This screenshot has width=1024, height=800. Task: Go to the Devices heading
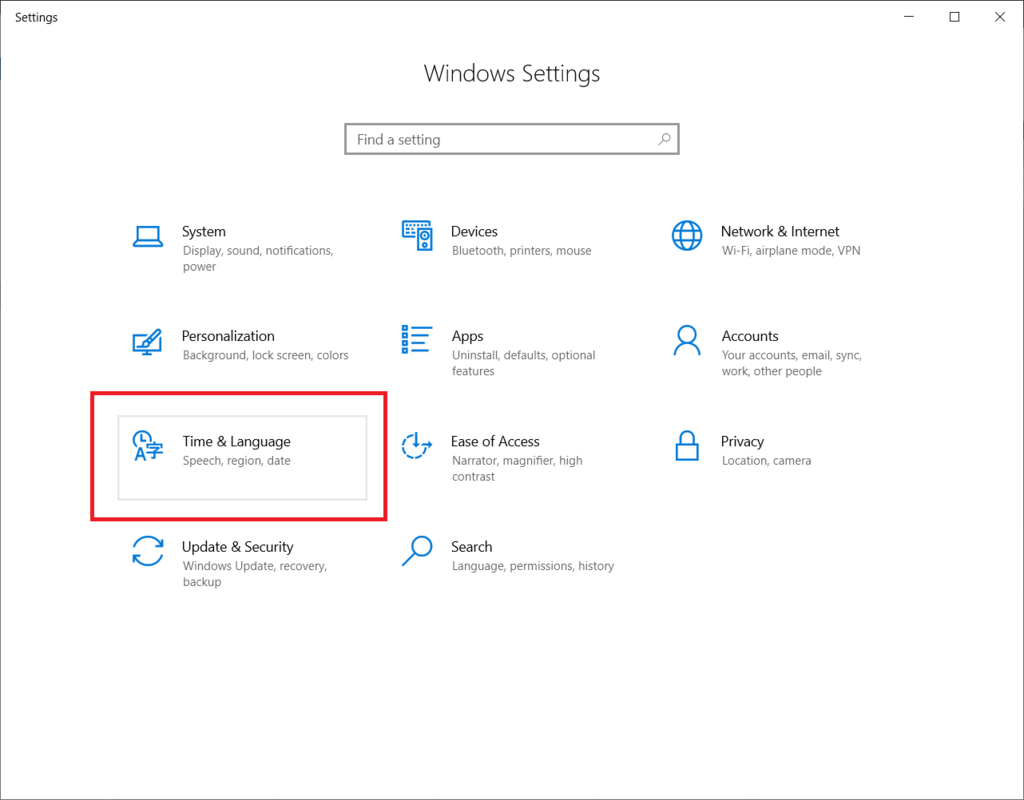point(474,231)
